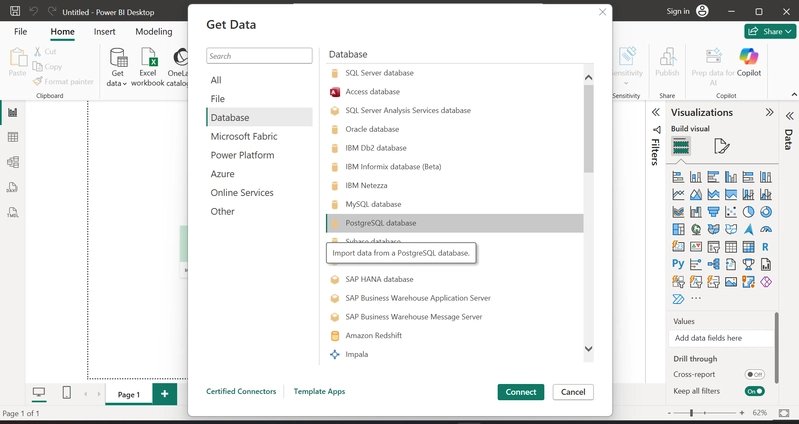This screenshot has height=424, width=799.
Task: Select the treemap visual
Action: pos(678,229)
